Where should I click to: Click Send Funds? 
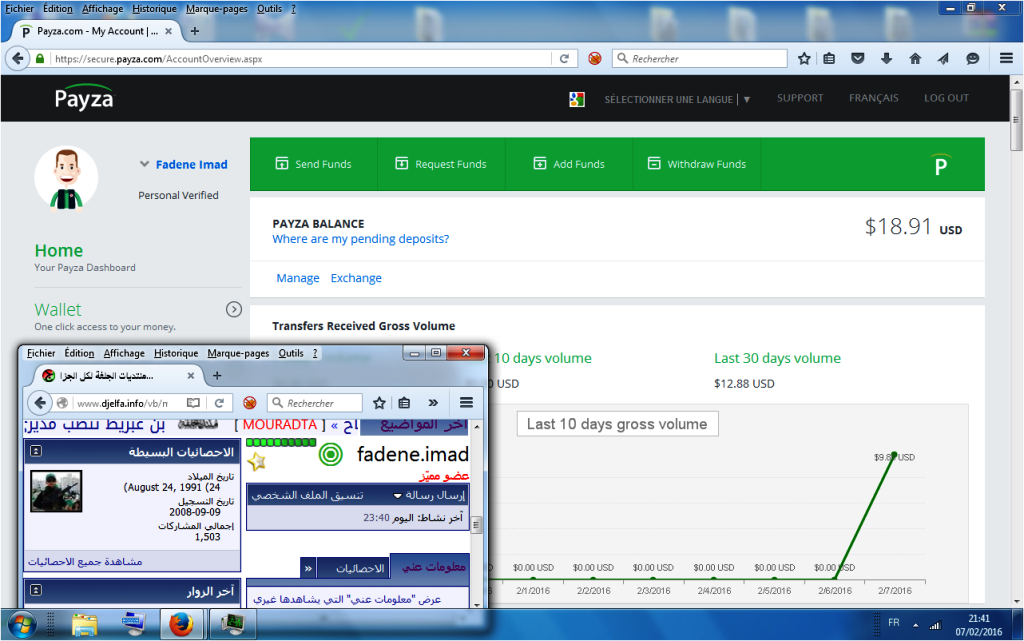(313, 164)
